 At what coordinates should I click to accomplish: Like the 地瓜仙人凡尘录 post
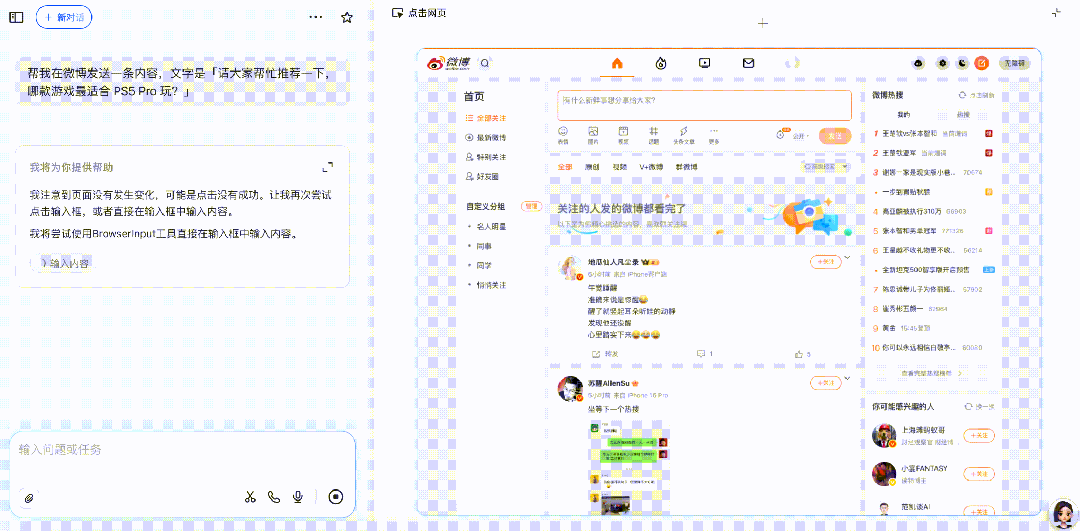(803, 354)
